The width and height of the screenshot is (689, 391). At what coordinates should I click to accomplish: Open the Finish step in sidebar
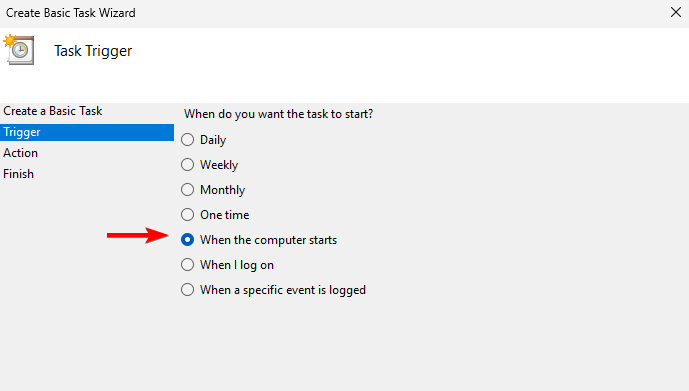coord(18,174)
